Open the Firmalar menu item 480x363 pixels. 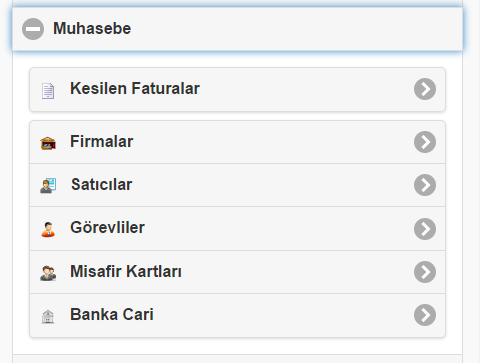pos(237,142)
